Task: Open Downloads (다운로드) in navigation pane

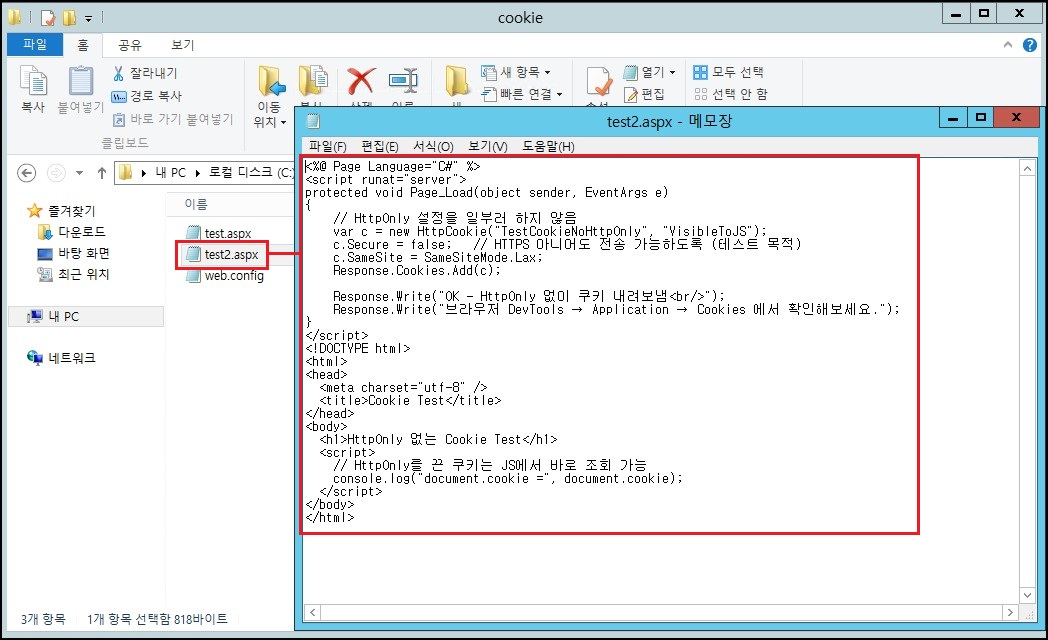Action: coord(72,232)
